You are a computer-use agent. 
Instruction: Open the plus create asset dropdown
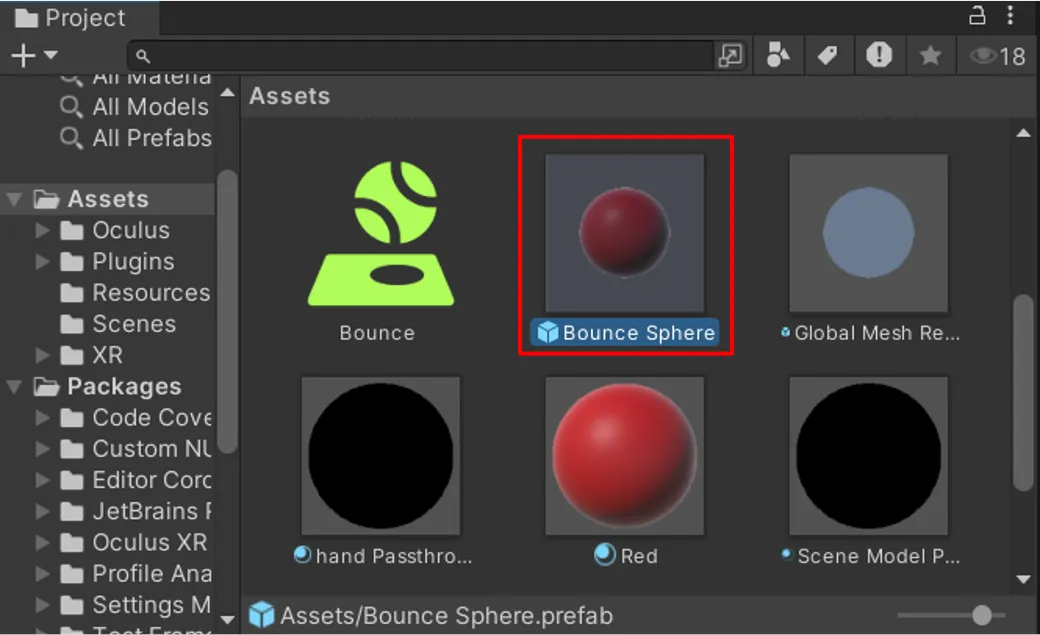pyautogui.click(x=33, y=56)
